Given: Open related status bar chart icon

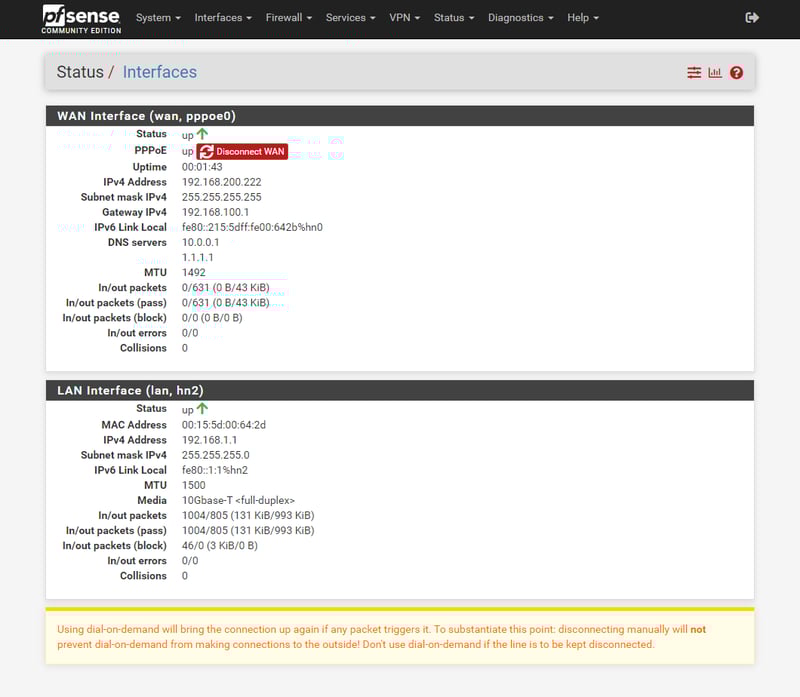Looking at the screenshot, I should click(x=715, y=73).
